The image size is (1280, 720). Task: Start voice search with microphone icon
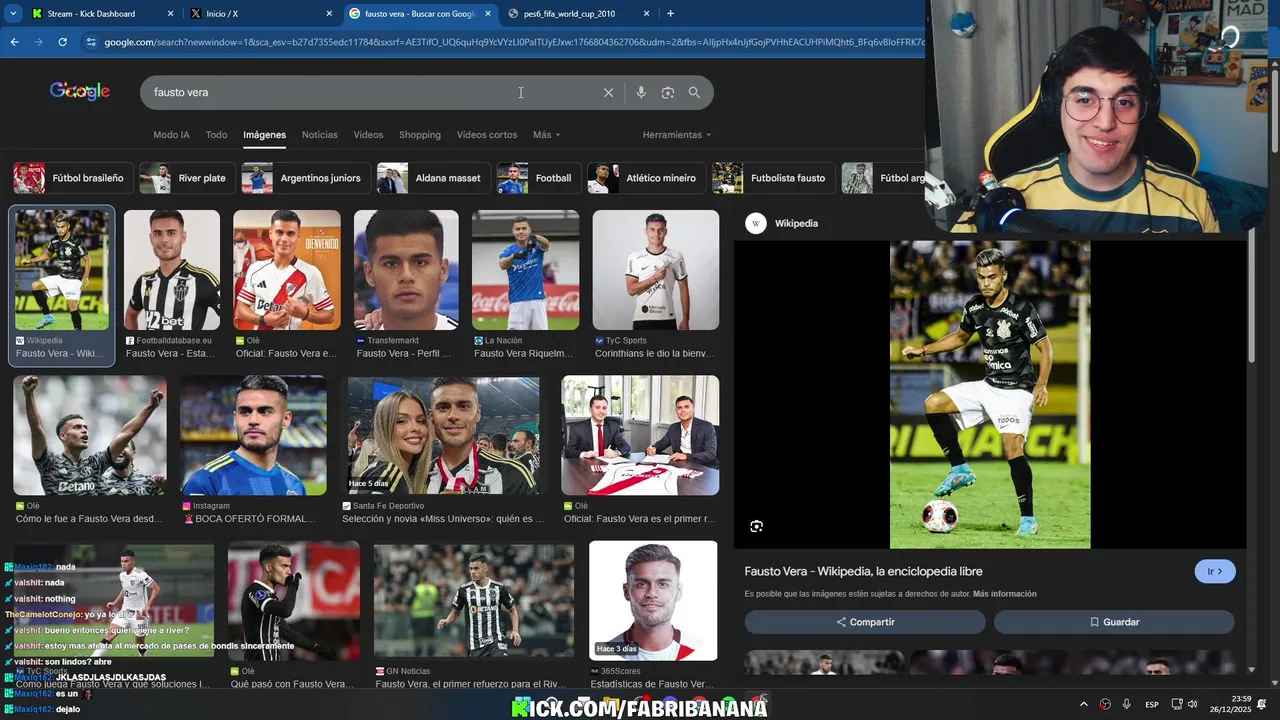[641, 92]
